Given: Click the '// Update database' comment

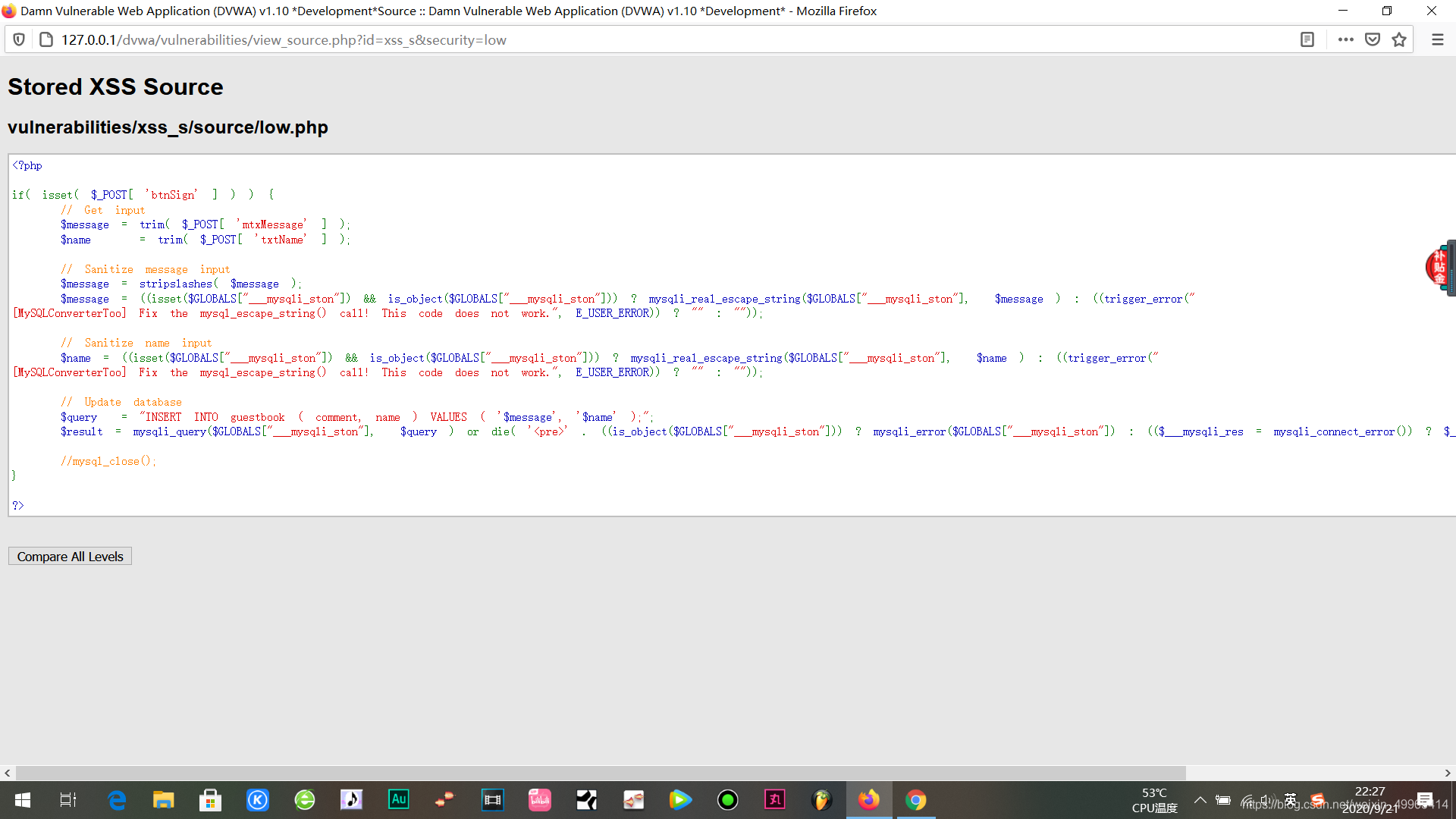Looking at the screenshot, I should pyautogui.click(x=121, y=402).
